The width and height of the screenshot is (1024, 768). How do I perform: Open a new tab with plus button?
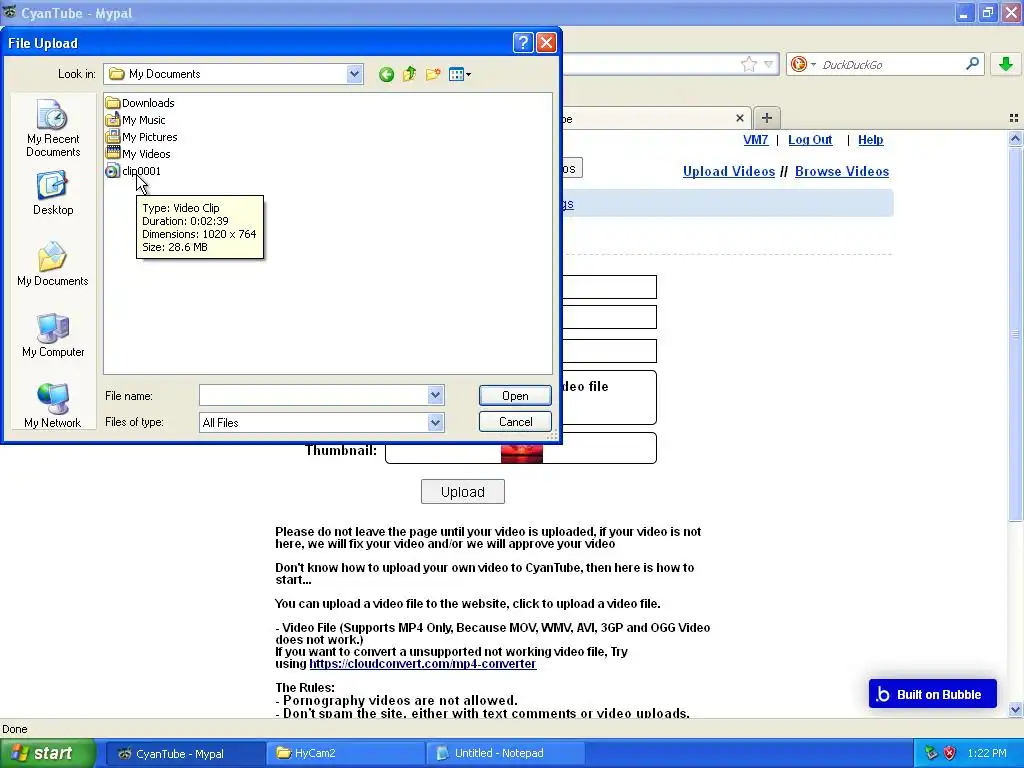coord(767,118)
